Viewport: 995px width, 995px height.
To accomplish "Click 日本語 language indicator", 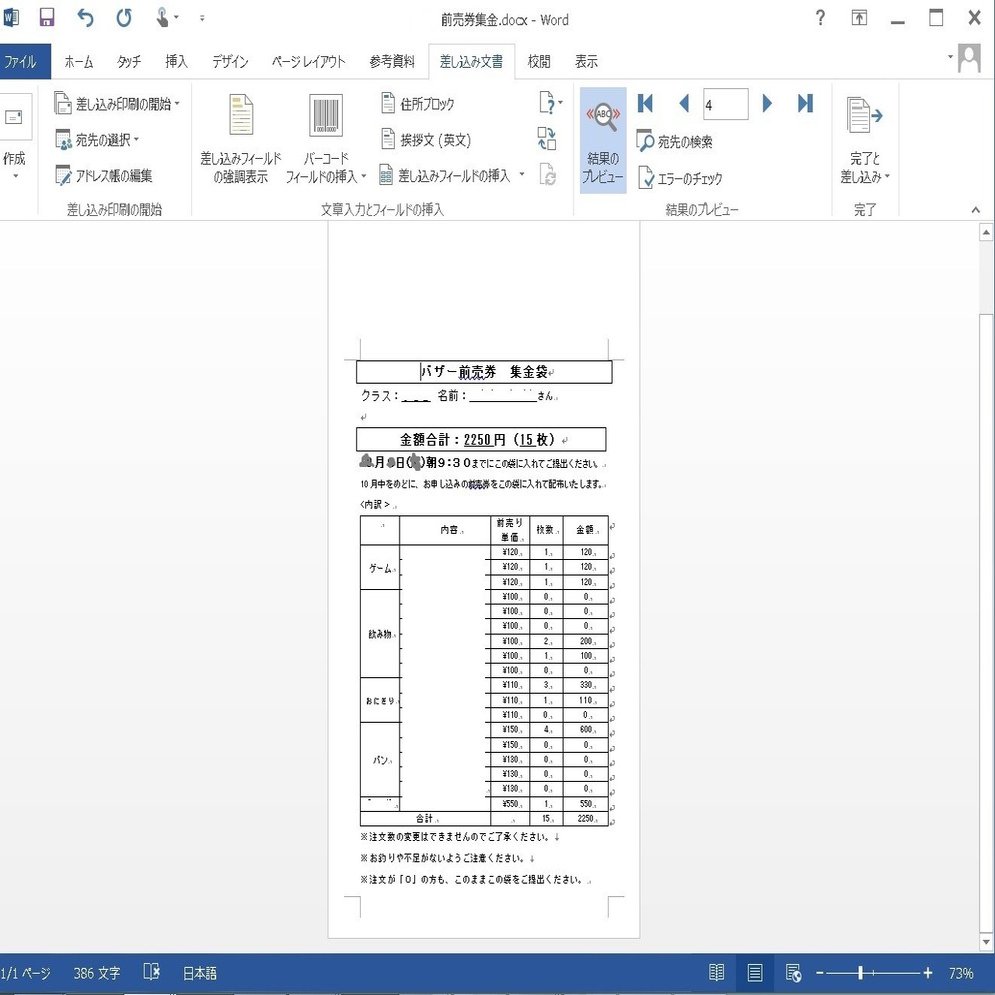I will click(199, 973).
